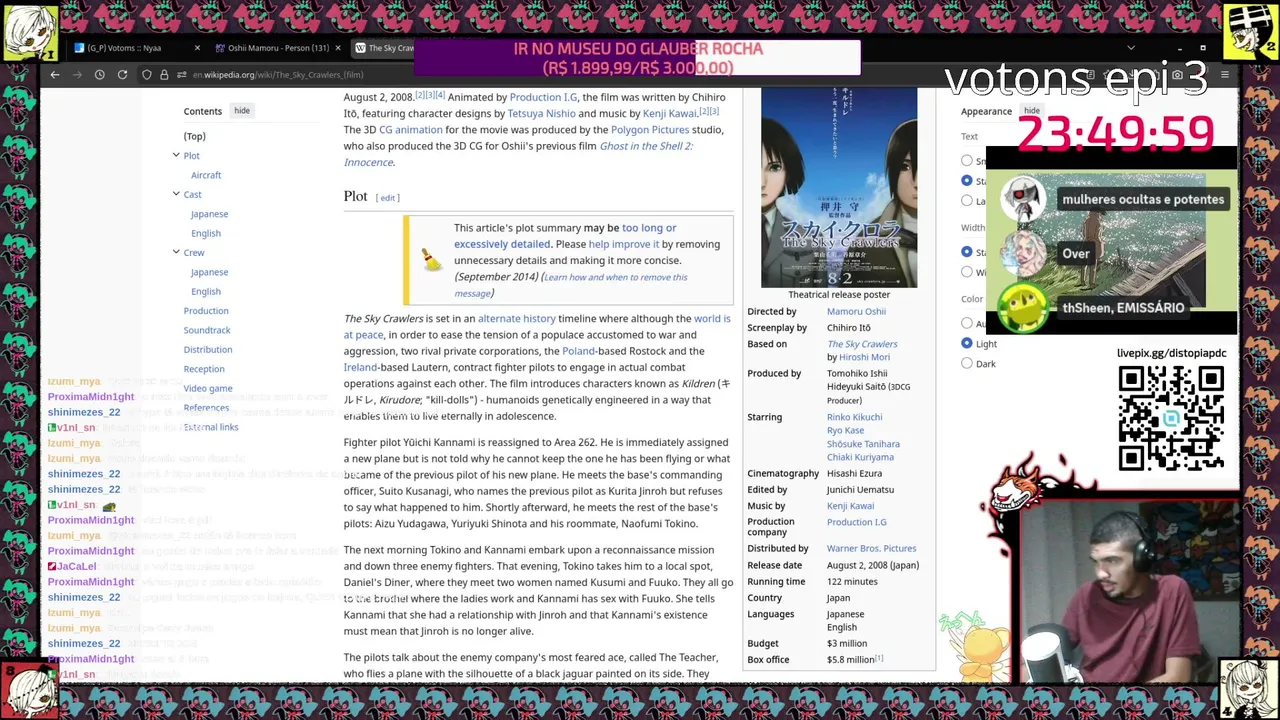Image resolution: width=1280 pixels, height=720 pixels.
Task: Select the Large text size radio
Action: click(967, 201)
